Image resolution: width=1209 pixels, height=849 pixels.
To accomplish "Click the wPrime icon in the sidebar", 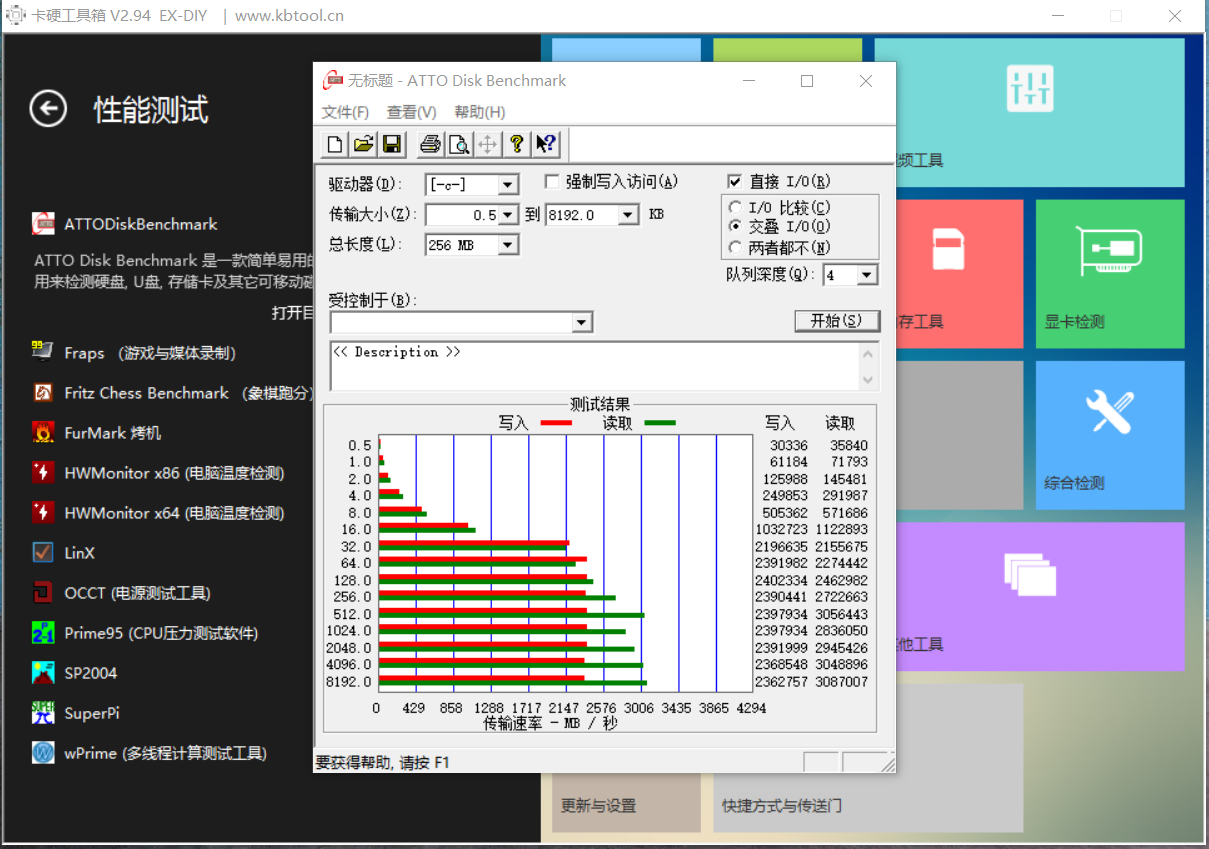I will 43,752.
